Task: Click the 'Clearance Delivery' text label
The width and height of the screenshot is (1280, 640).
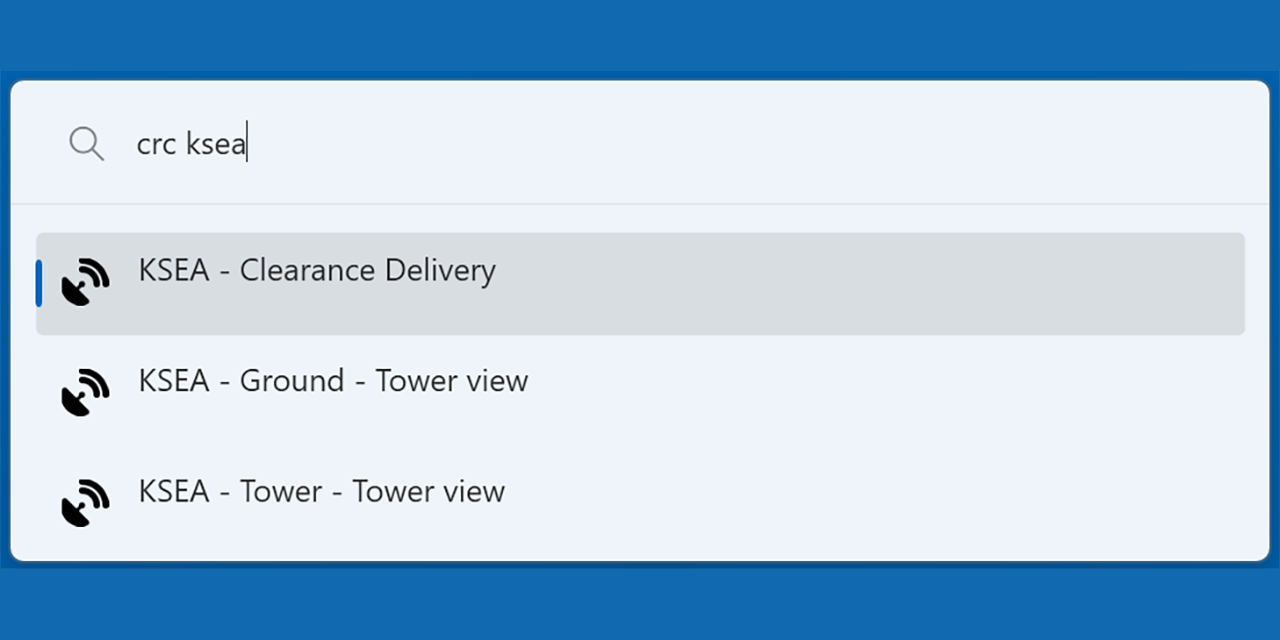Action: pos(367,271)
